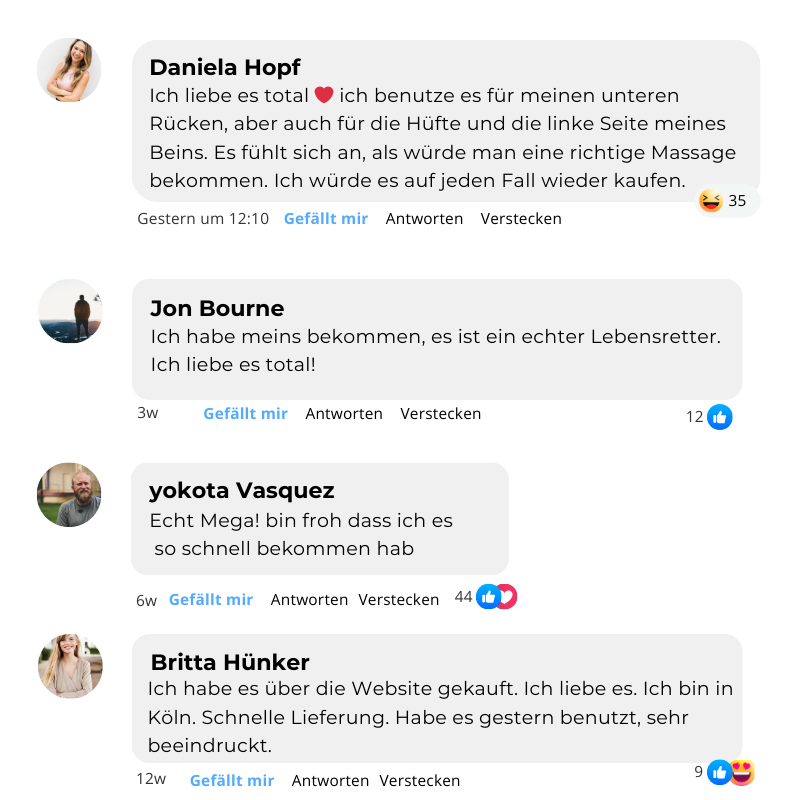
Task: Click the thumbs-up icon on Britta's comment
Action: click(x=719, y=772)
